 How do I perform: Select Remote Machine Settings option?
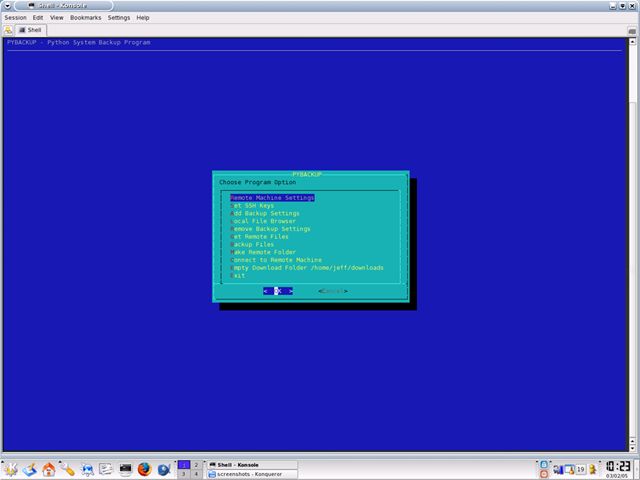click(x=272, y=198)
